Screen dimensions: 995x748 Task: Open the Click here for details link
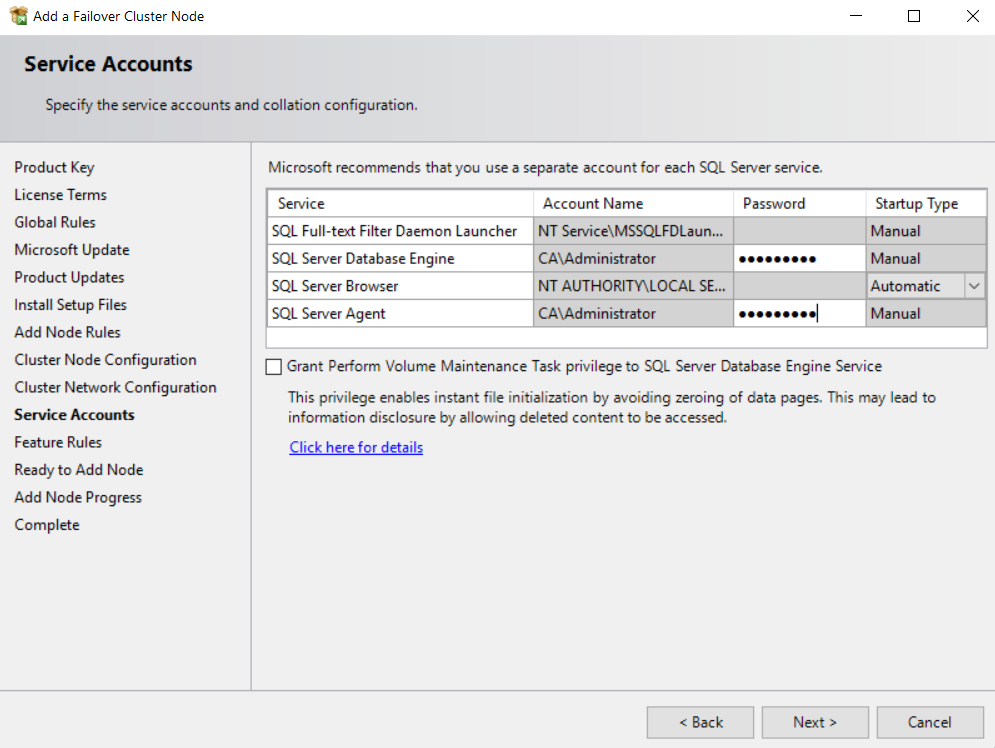click(x=356, y=447)
